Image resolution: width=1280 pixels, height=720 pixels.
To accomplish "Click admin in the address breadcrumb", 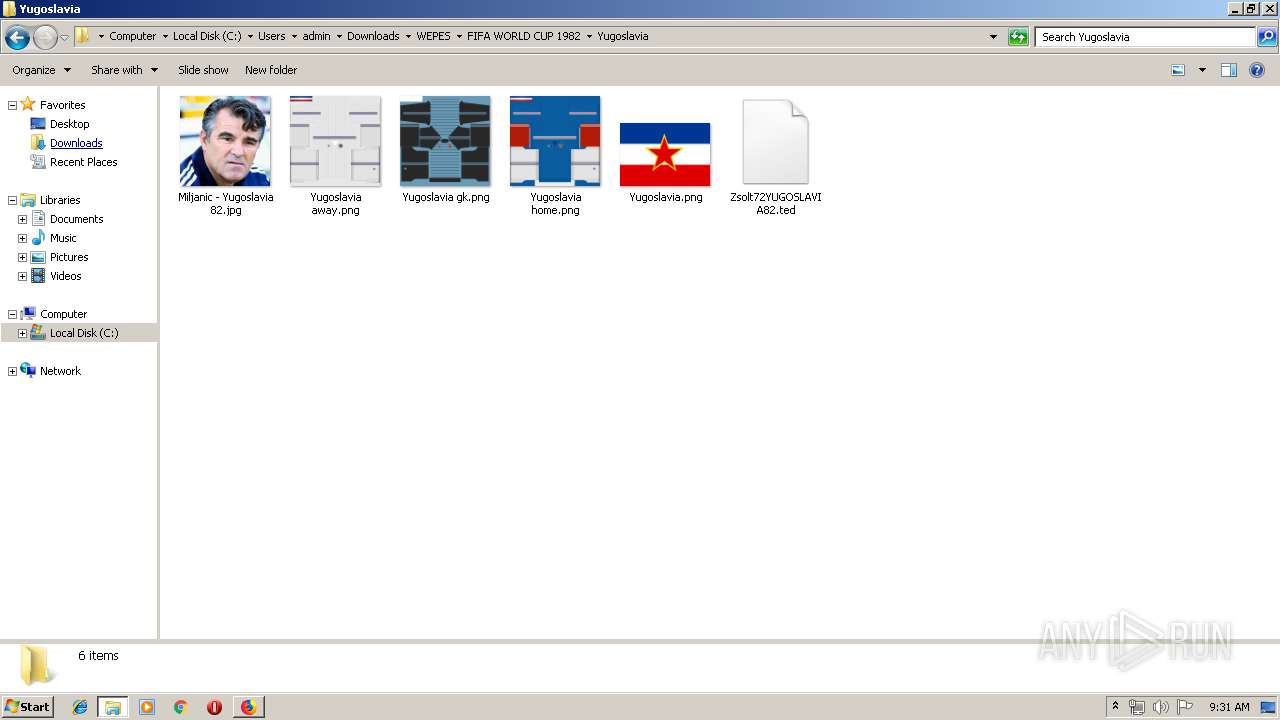I will 316,36.
